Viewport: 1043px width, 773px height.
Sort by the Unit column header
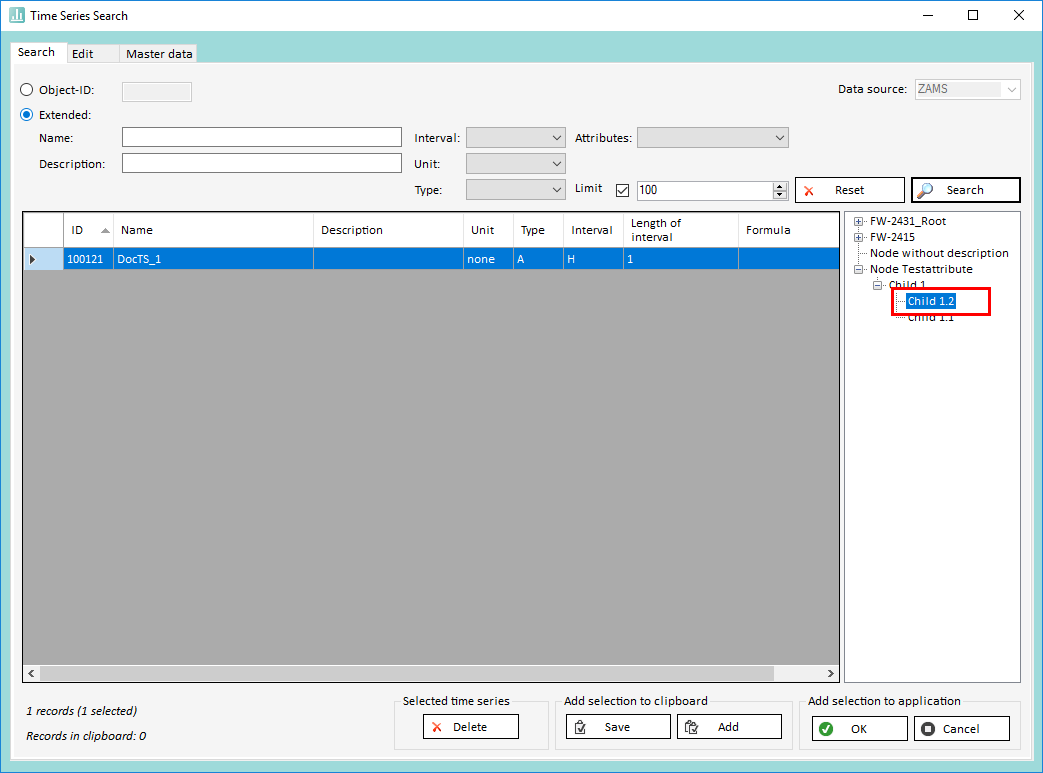click(x=488, y=230)
